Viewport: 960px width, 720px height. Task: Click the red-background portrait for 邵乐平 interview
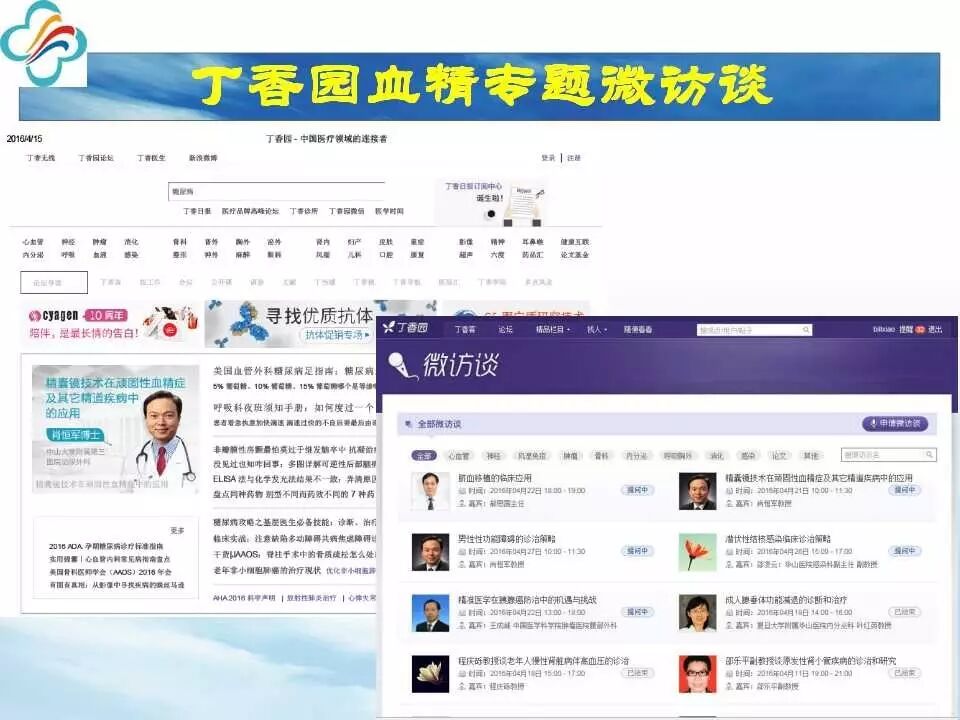[697, 674]
